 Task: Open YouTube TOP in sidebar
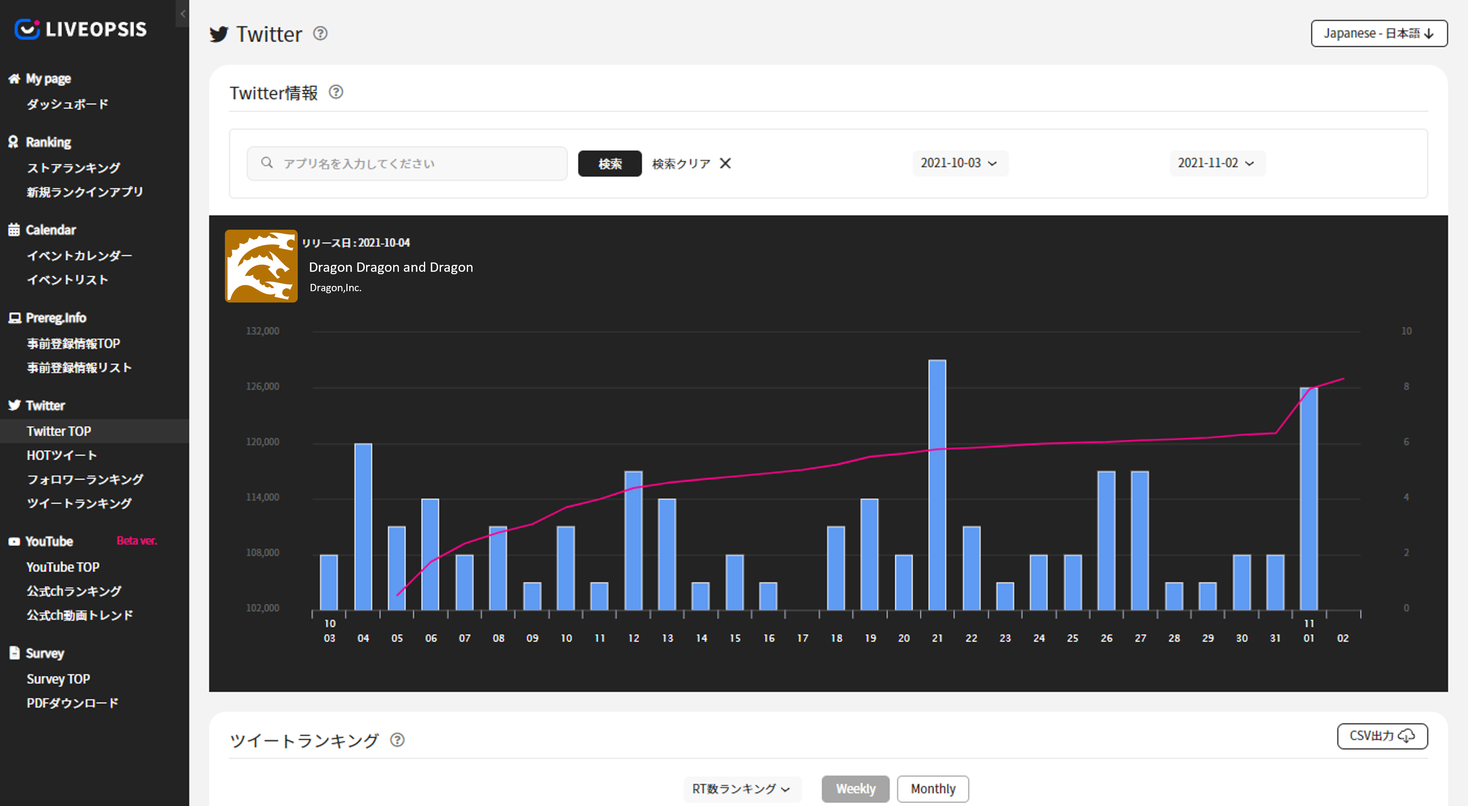click(x=63, y=567)
